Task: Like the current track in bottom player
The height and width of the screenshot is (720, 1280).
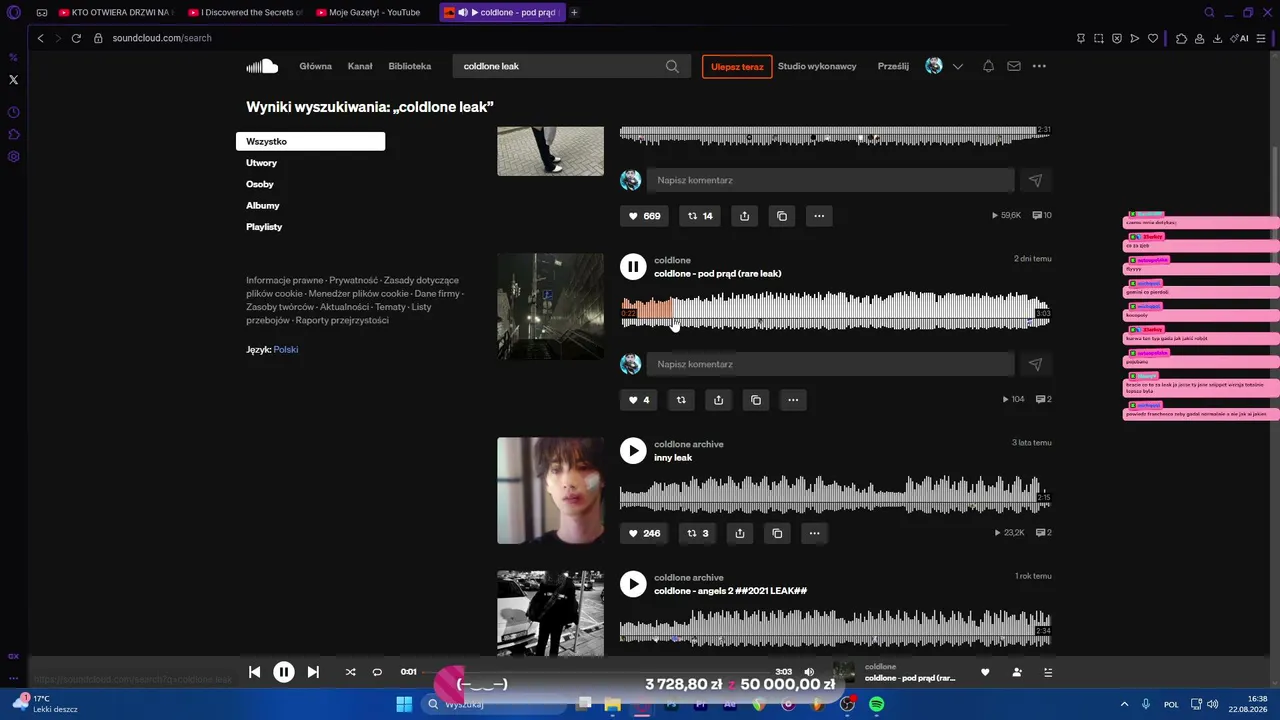Action: (x=985, y=672)
